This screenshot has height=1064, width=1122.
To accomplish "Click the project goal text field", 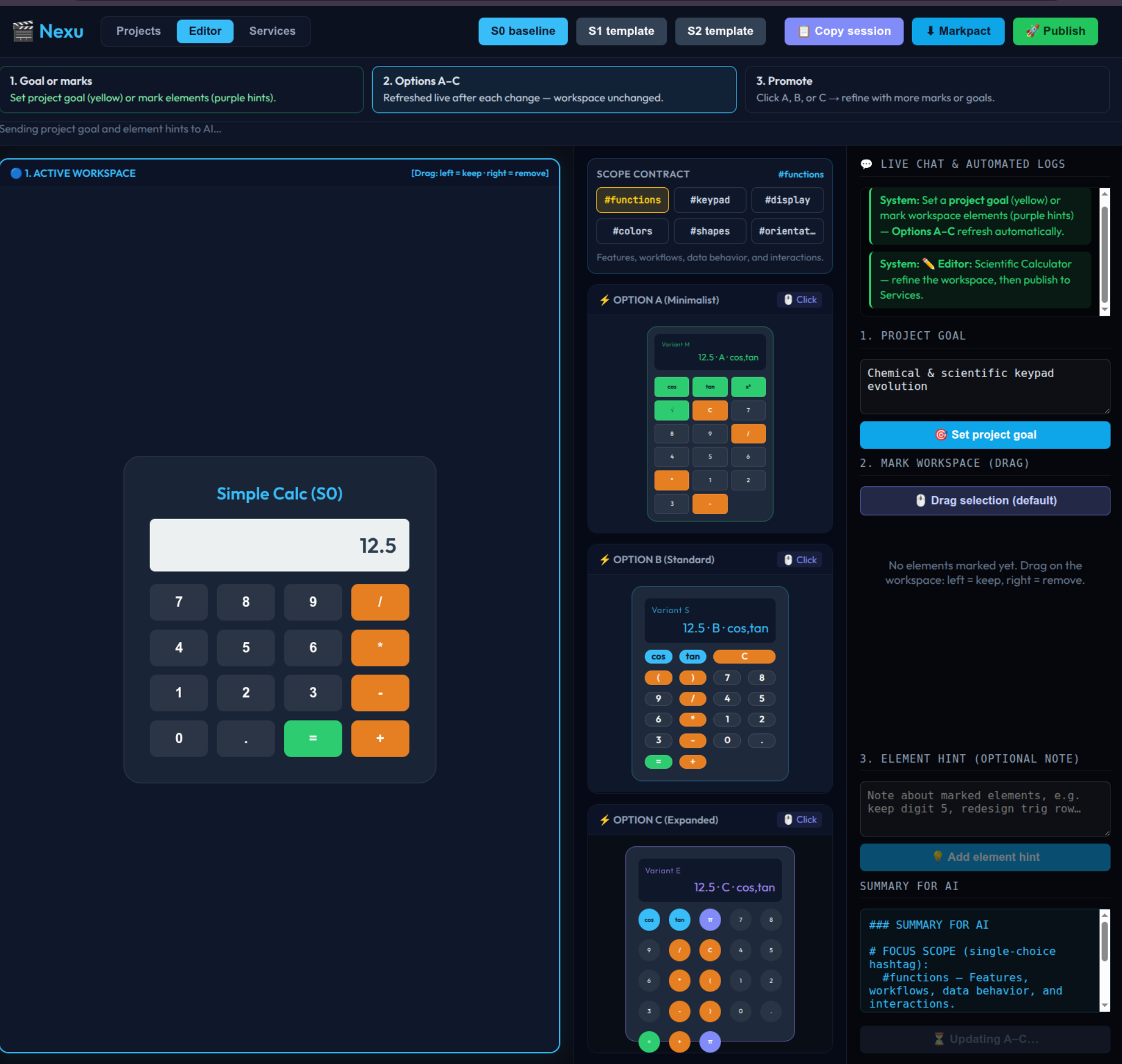I will point(985,386).
